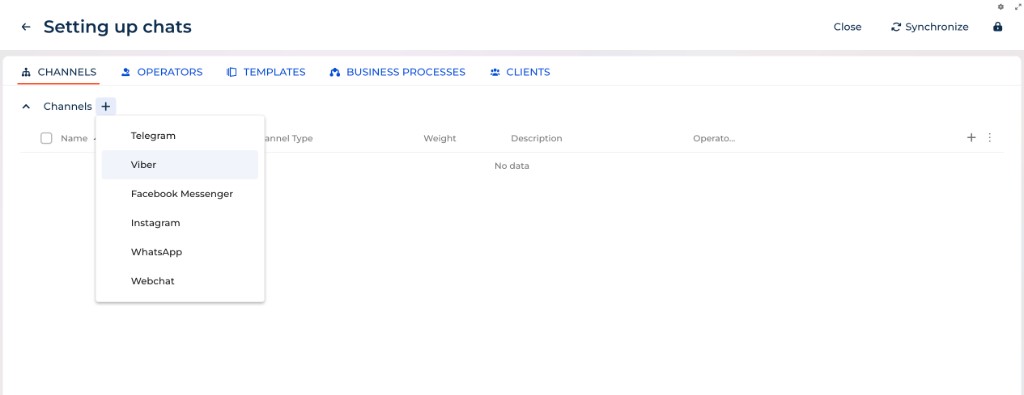
Task: Click the plus next to Channels heading
Action: click(x=106, y=106)
